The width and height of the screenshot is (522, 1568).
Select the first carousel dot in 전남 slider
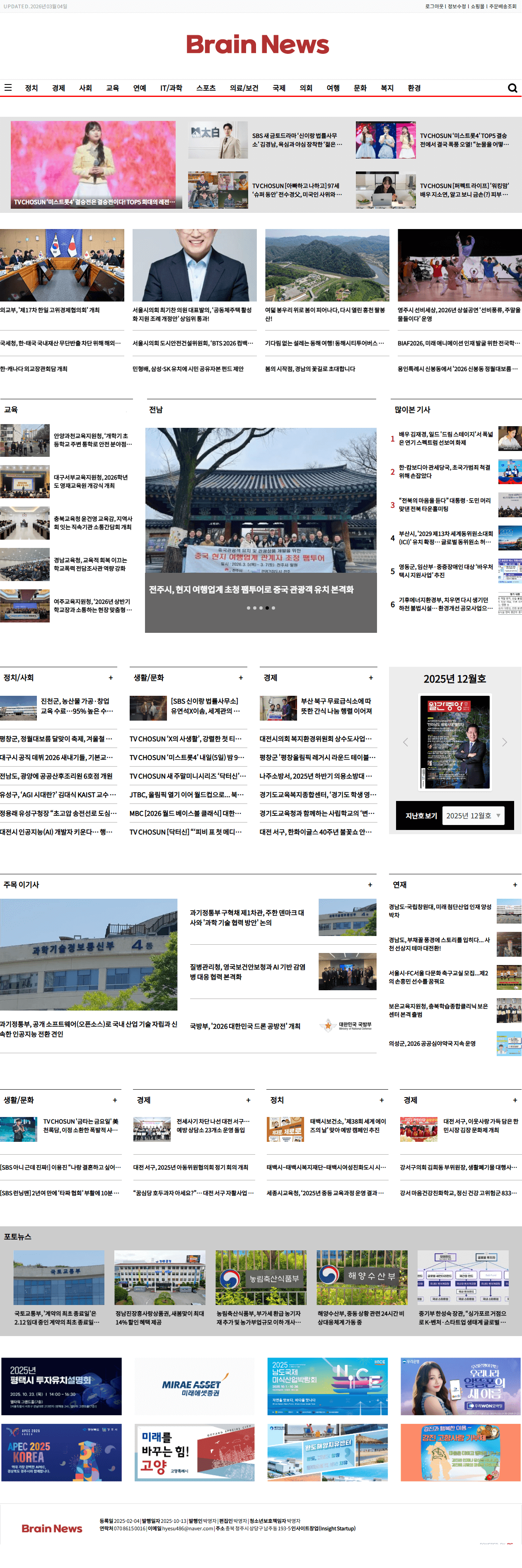point(249,608)
